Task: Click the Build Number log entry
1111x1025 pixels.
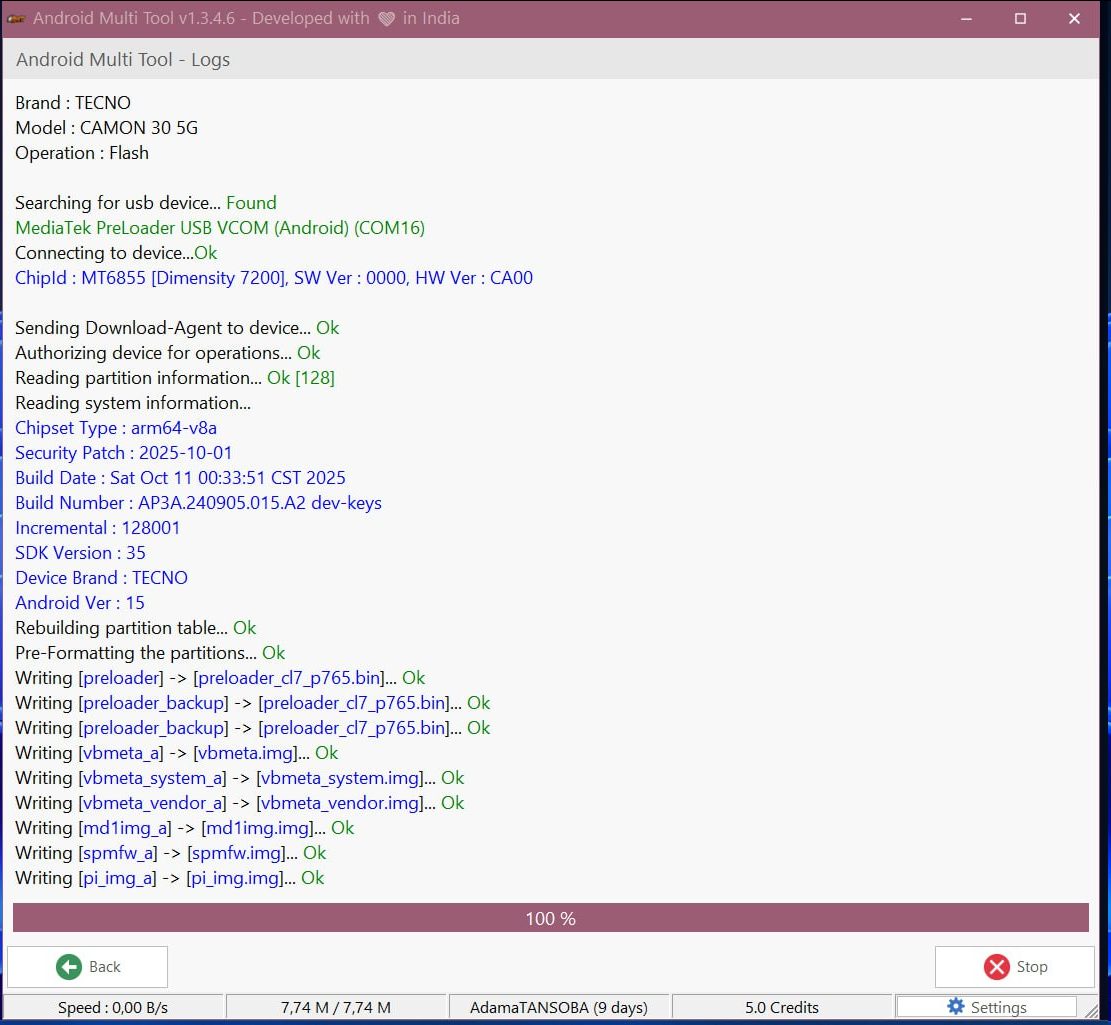Action: coord(198,503)
